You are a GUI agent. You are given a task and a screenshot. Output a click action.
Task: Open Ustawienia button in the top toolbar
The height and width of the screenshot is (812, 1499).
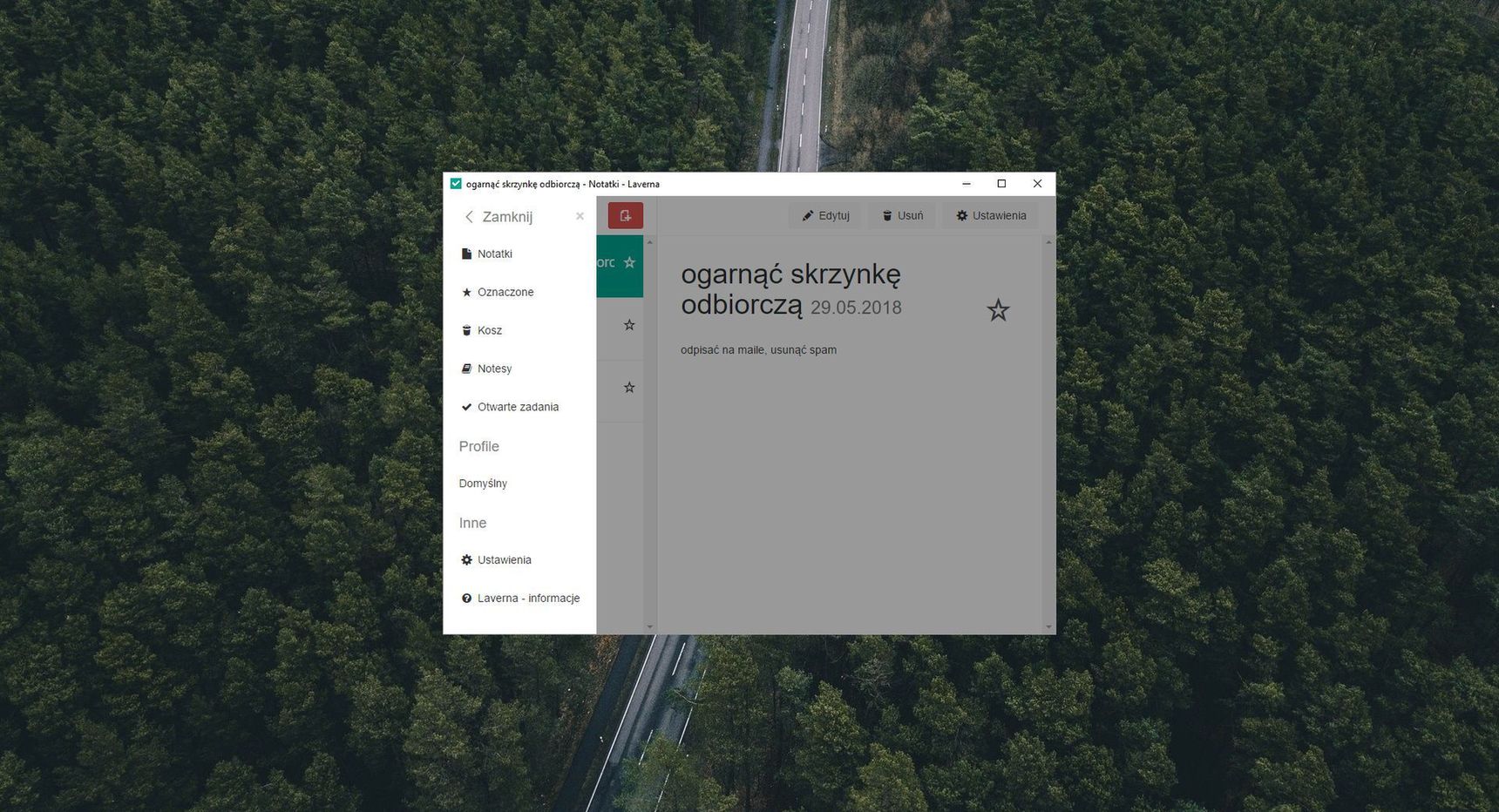991,215
